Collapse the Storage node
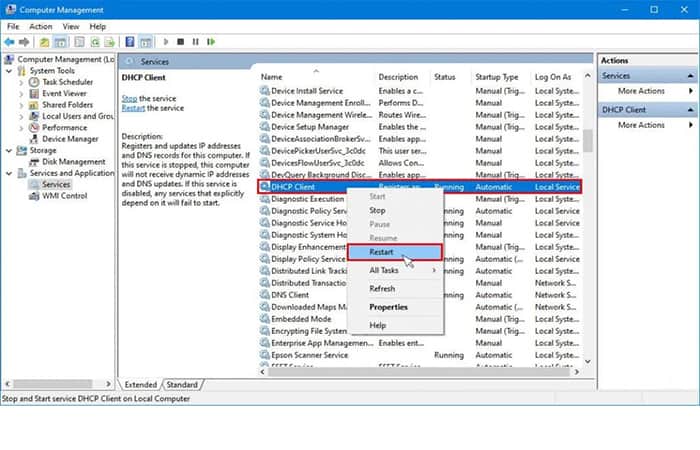 [9, 151]
